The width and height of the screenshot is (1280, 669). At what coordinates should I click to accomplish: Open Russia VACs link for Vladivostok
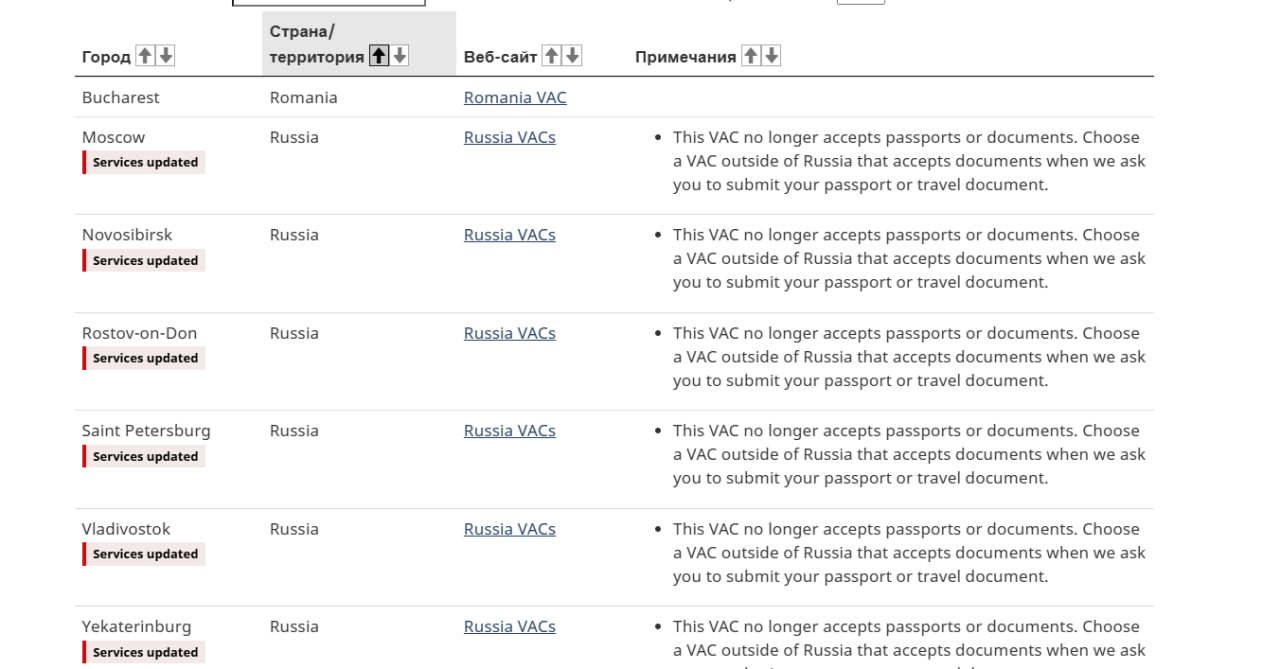(x=509, y=529)
